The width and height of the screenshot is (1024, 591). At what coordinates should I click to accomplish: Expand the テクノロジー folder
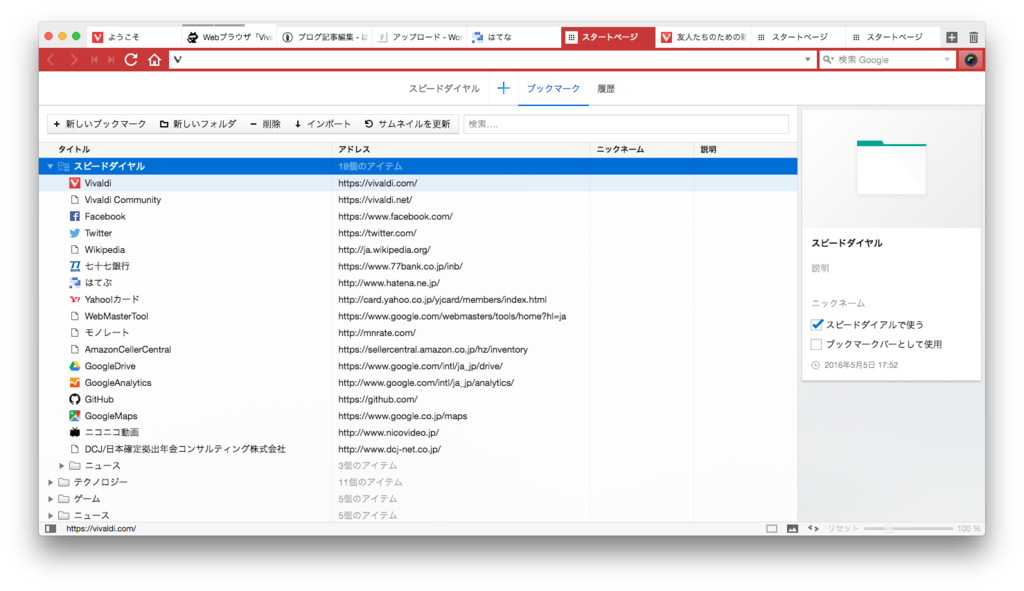point(50,482)
